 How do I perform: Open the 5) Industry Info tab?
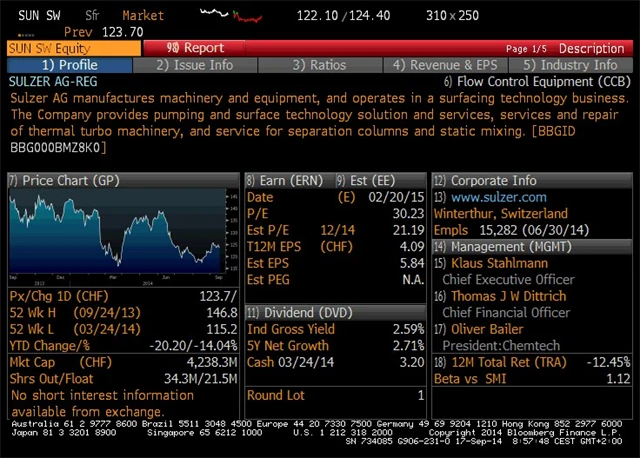571,65
